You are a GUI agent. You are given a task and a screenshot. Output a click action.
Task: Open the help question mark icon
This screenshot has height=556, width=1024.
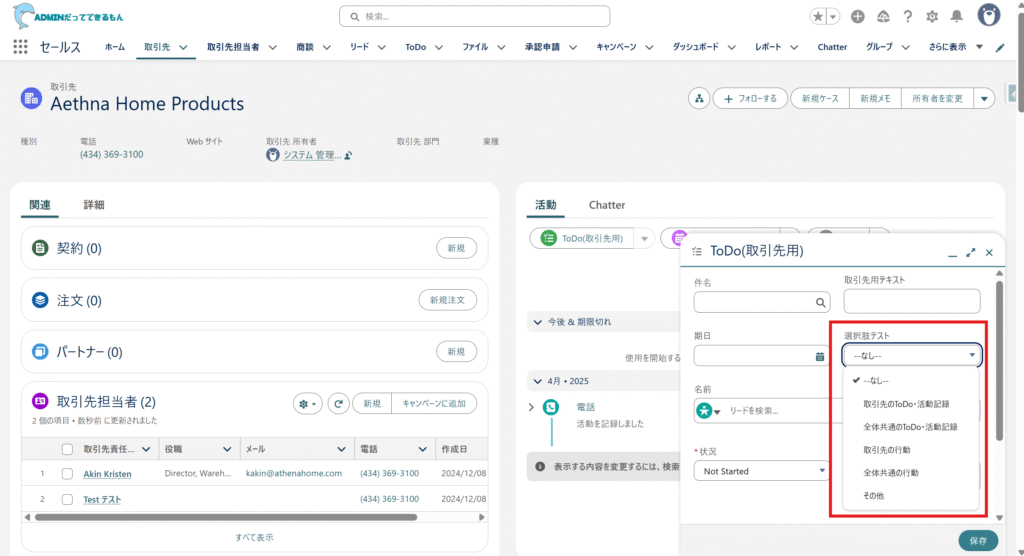click(908, 17)
